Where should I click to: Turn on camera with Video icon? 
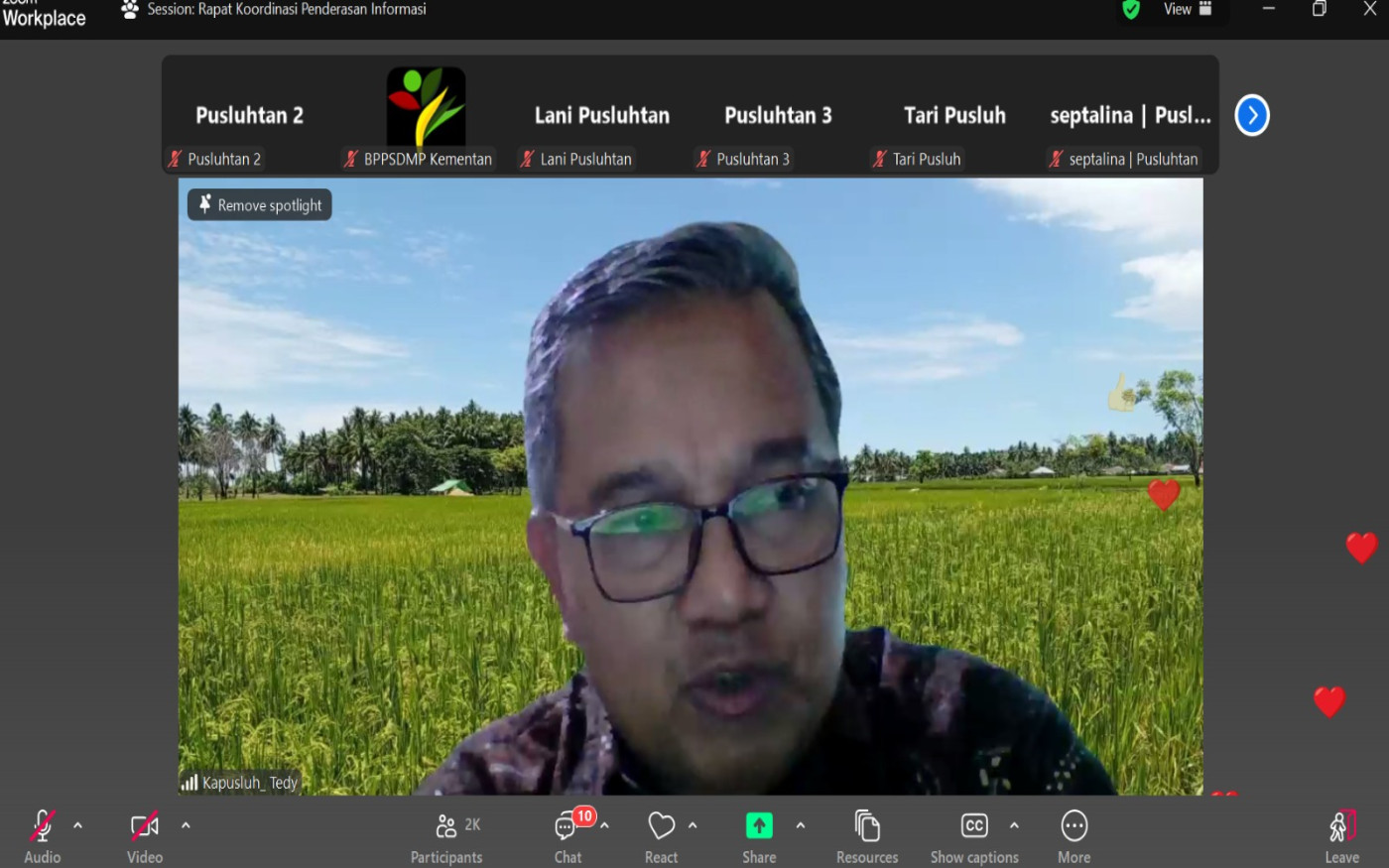(x=145, y=826)
